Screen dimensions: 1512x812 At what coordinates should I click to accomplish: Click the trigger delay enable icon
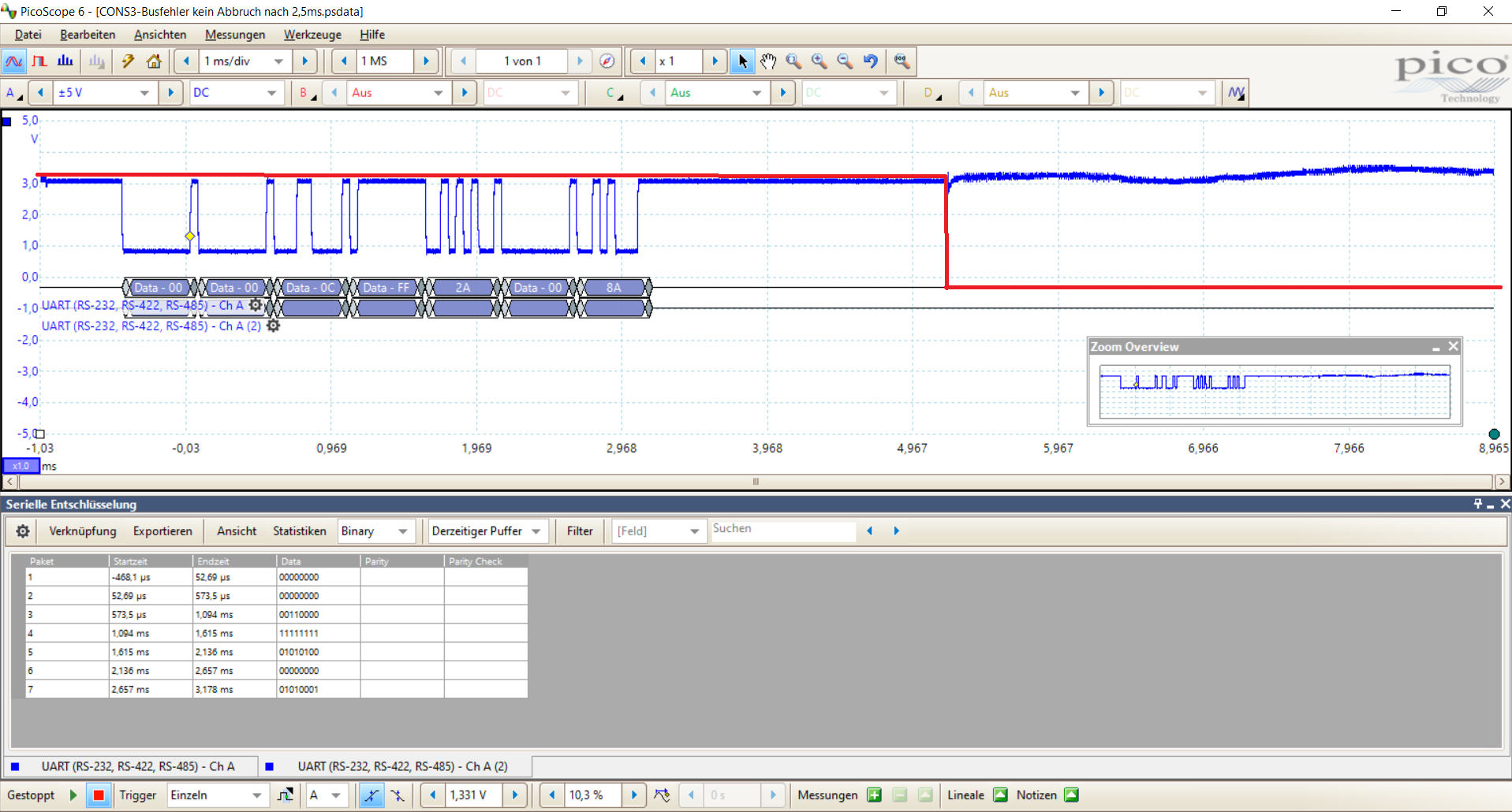pos(662,795)
